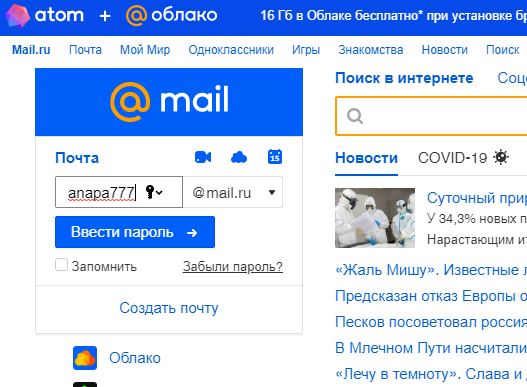The height and width of the screenshot is (387, 527).
Task: Open the video calls camera icon
Action: coord(203,157)
